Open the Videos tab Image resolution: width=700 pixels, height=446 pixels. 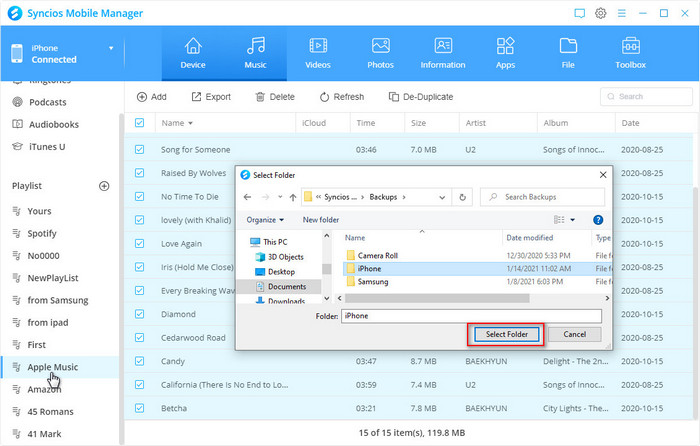tap(318, 53)
